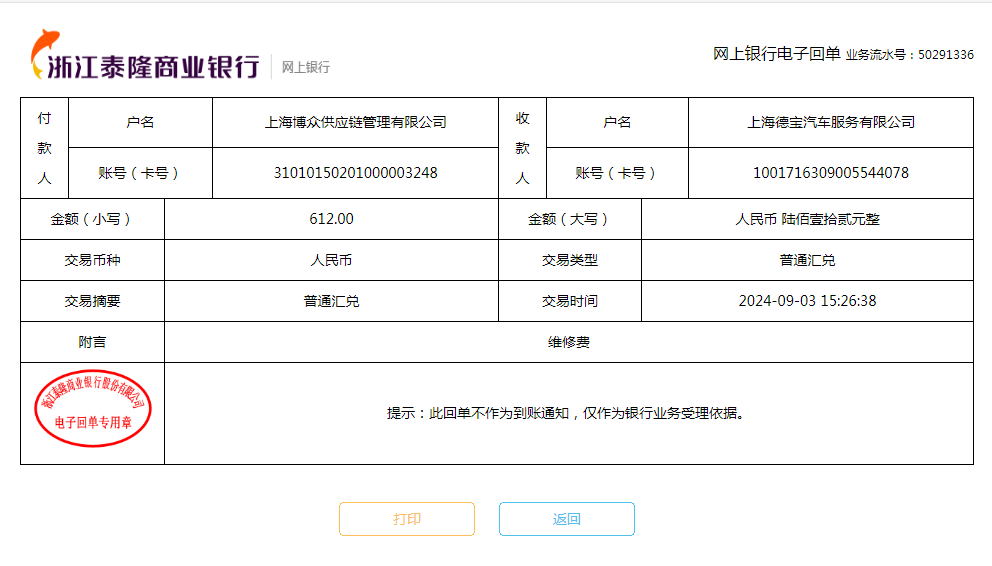Click the 交易摘要 value 普通汇兑
Viewport: 992px width, 566px height.
click(x=331, y=301)
